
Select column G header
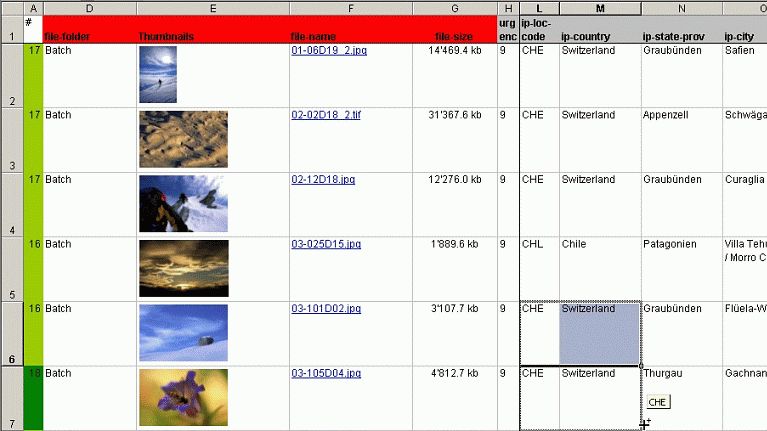click(455, 8)
